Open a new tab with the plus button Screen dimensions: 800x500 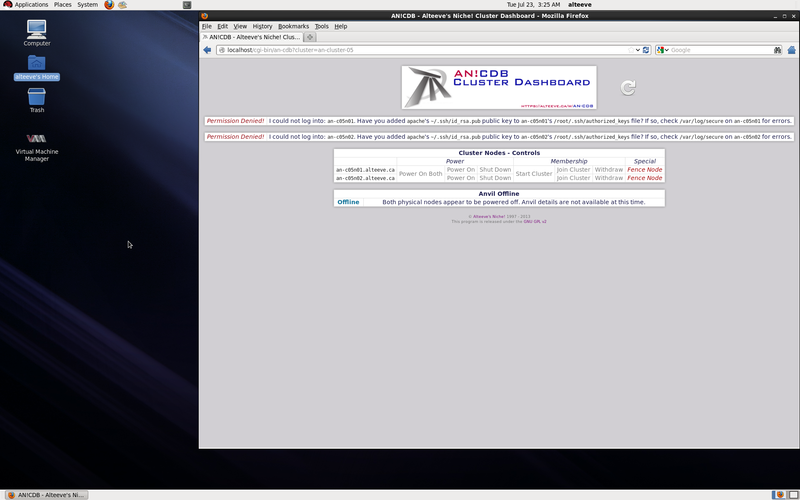310,37
